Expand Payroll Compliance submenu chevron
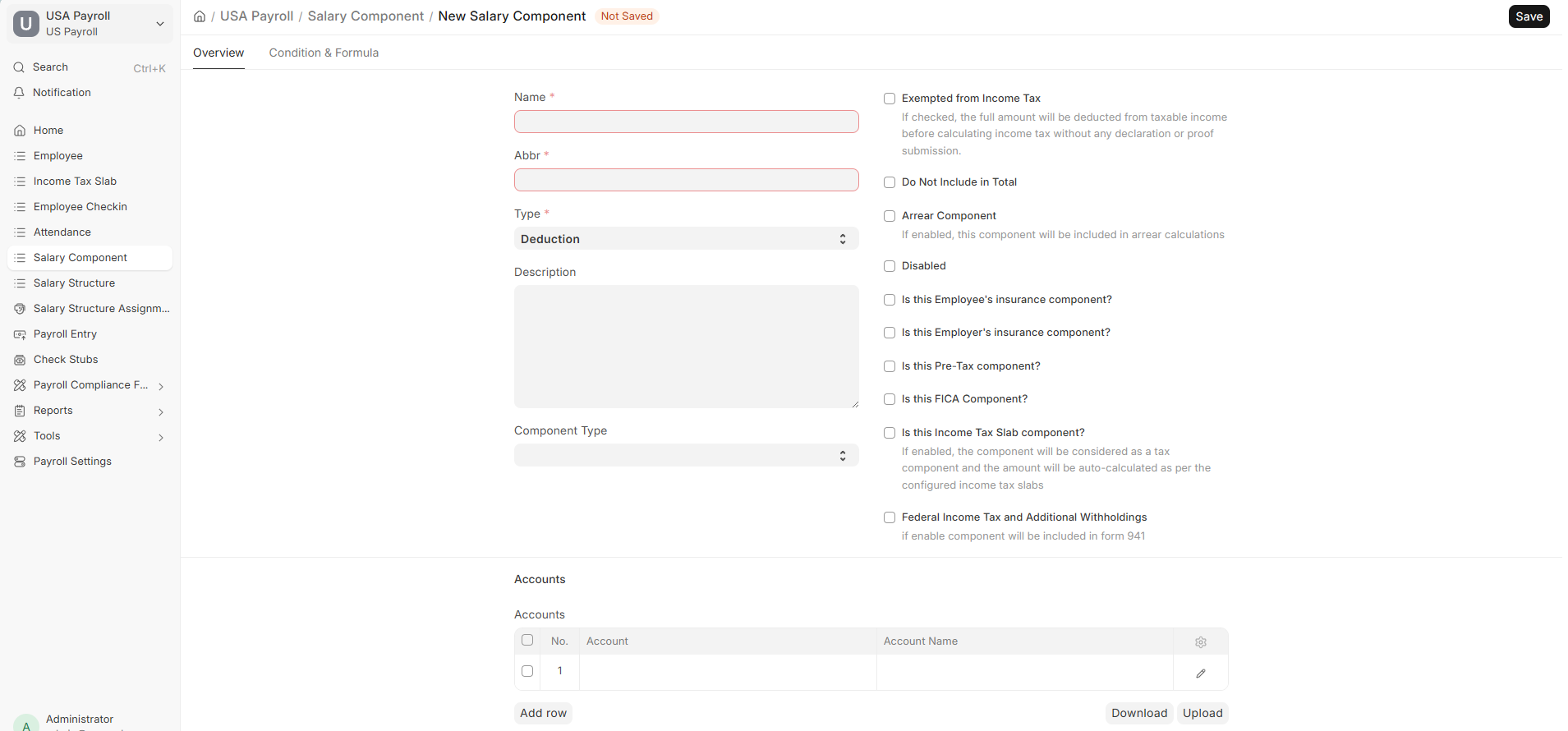Image resolution: width=1568 pixels, height=731 pixels. pyautogui.click(x=161, y=386)
